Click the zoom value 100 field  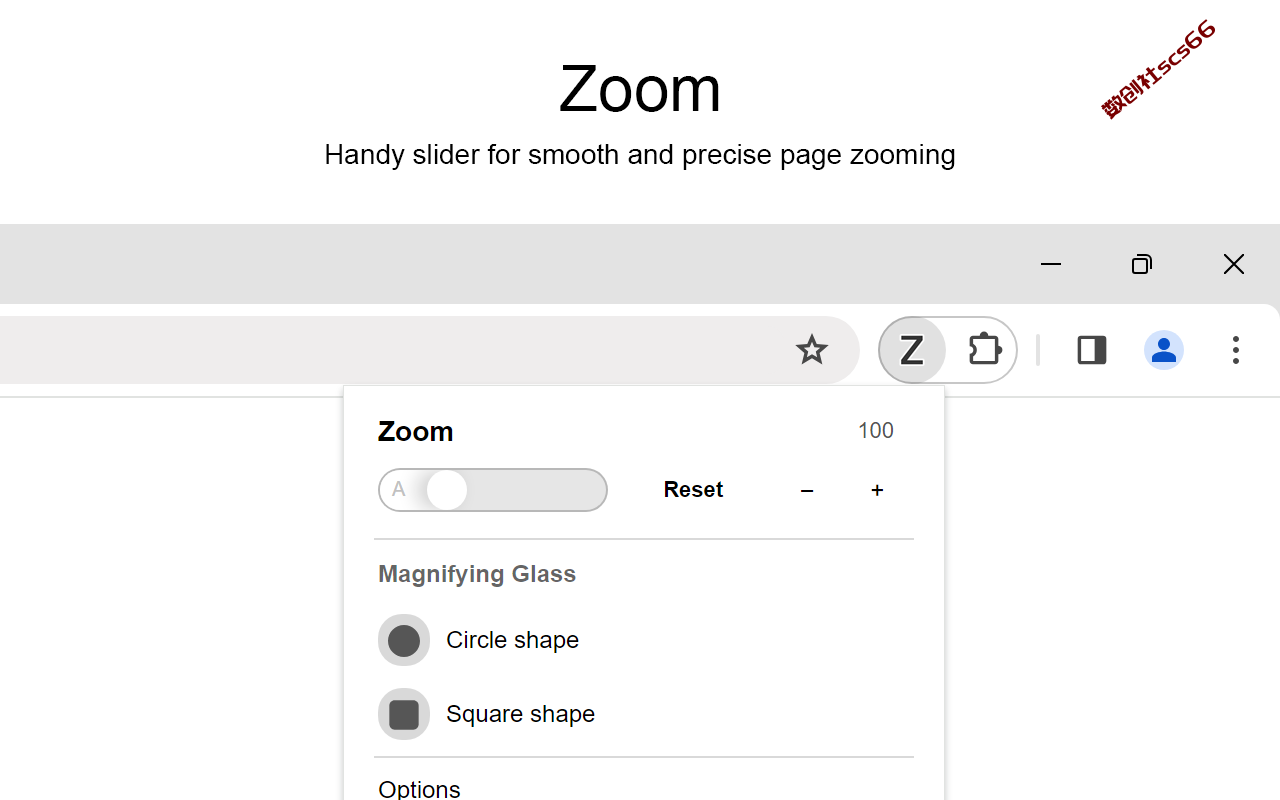click(x=876, y=431)
